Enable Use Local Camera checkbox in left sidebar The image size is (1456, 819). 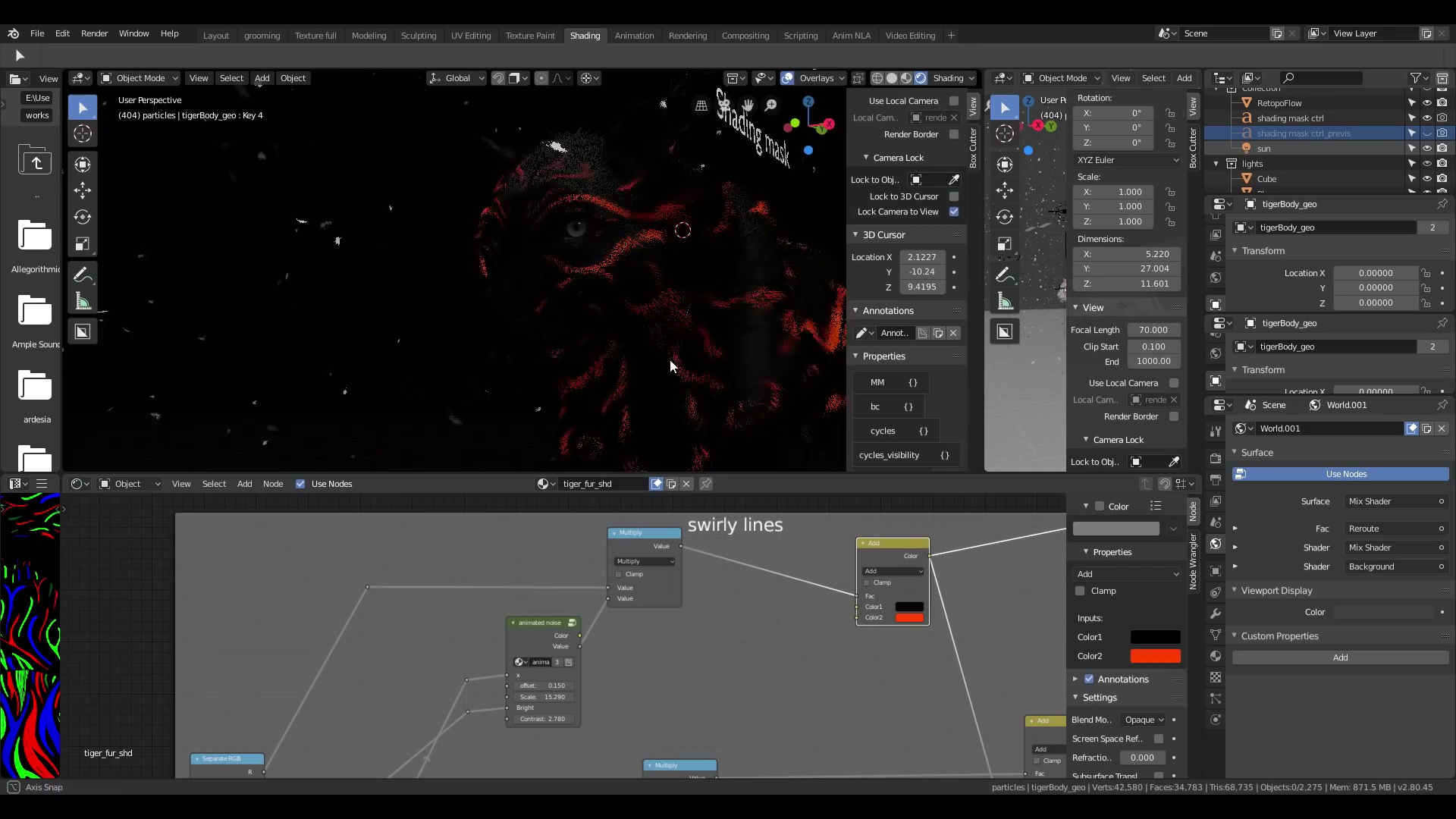click(x=954, y=101)
